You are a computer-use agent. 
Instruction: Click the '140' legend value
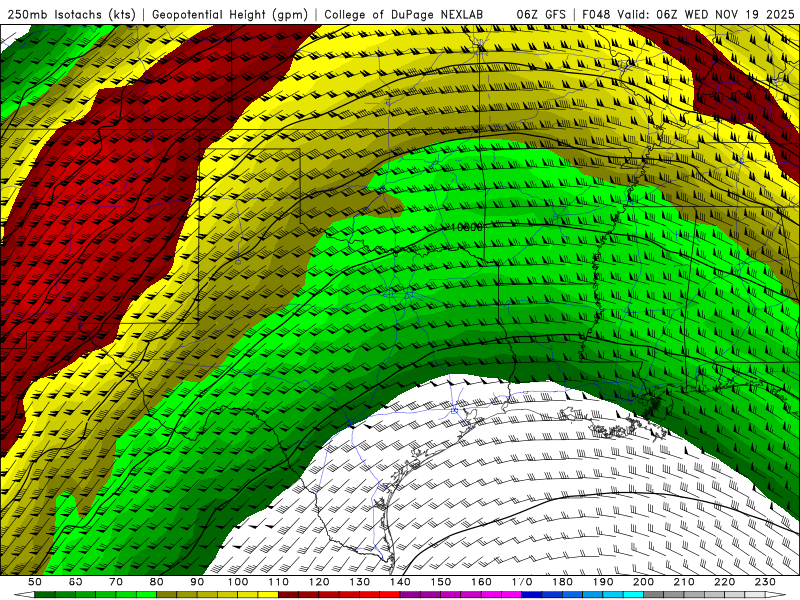pos(400,582)
